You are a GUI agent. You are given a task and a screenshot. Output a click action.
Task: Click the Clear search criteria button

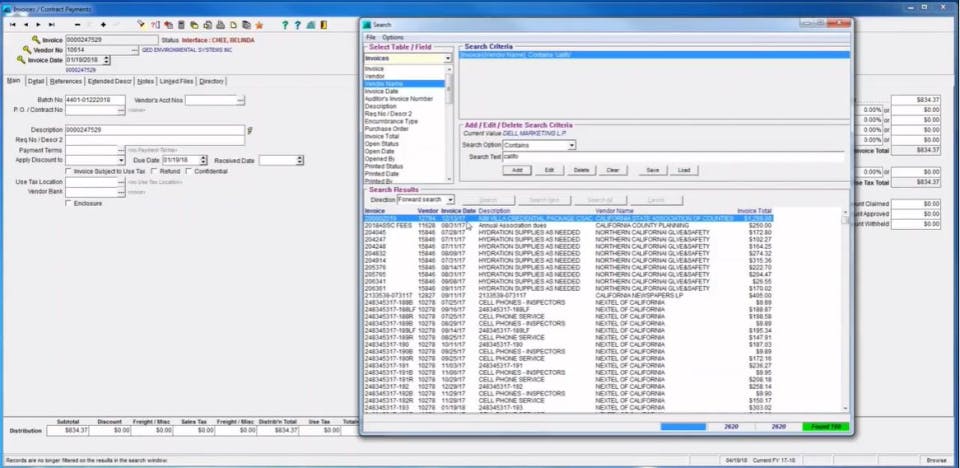pos(613,170)
